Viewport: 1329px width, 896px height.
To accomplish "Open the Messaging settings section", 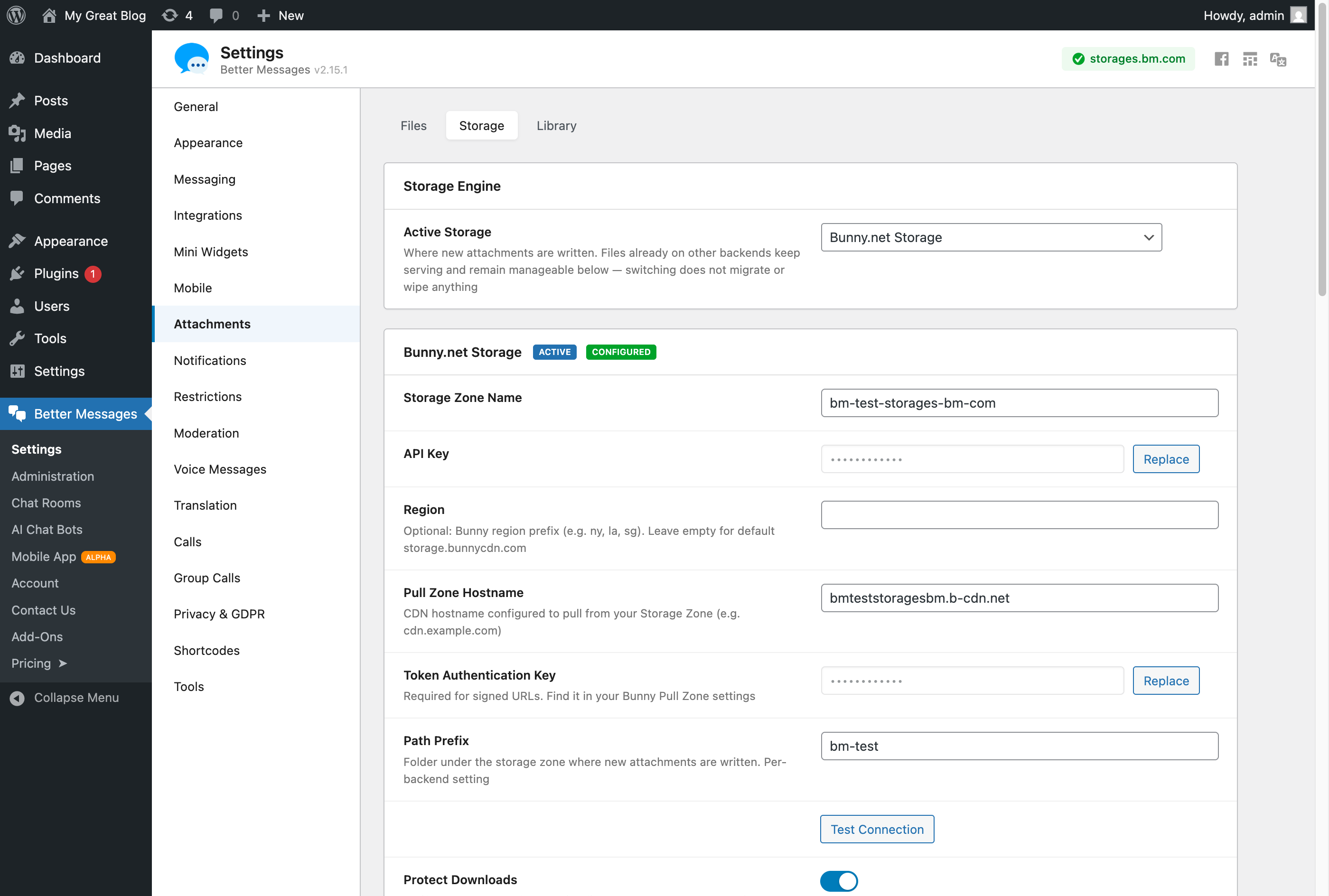I will 256,179.
